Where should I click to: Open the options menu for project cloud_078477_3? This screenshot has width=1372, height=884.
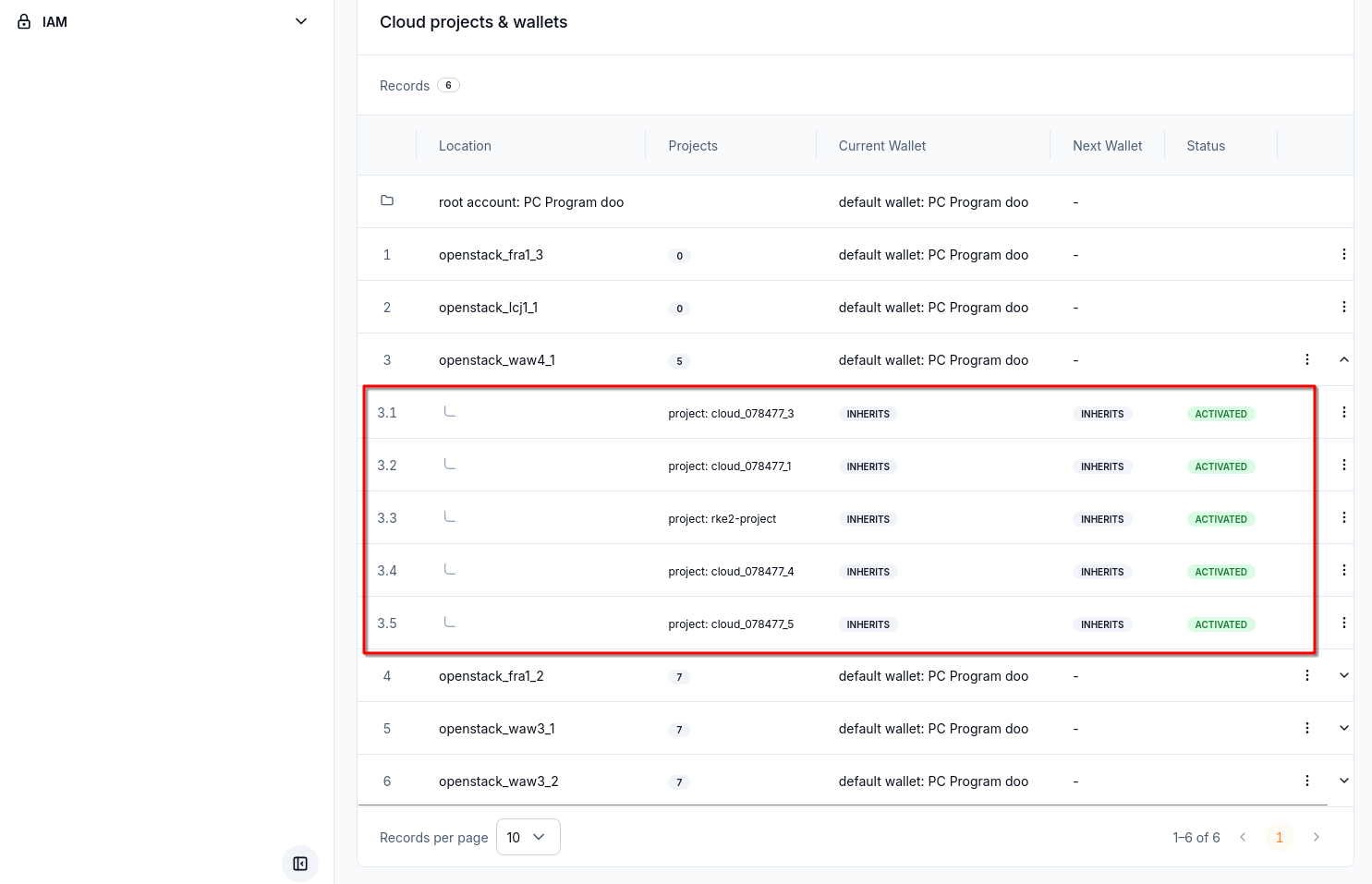(x=1343, y=412)
